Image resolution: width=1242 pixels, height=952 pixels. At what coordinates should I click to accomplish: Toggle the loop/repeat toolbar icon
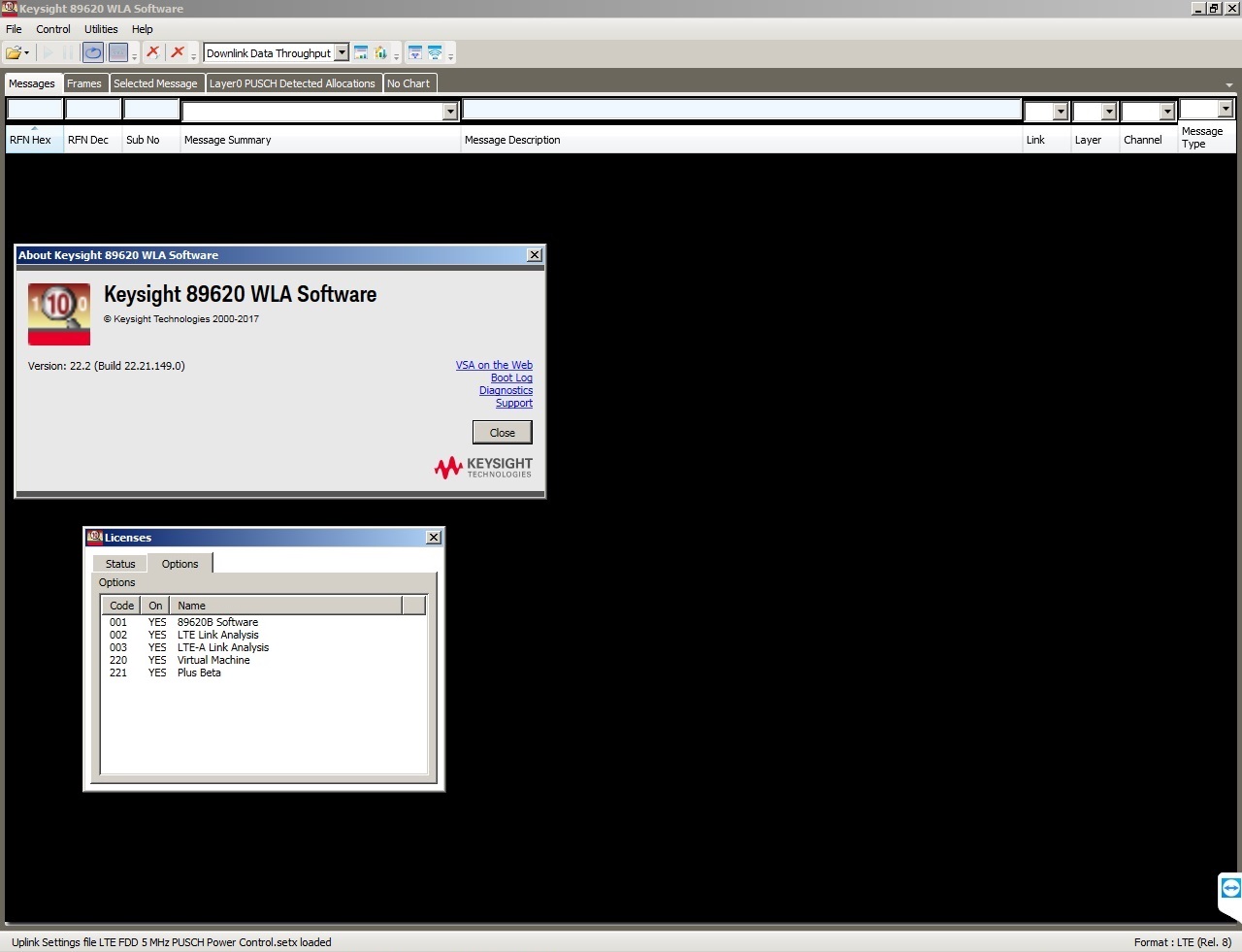(93, 53)
